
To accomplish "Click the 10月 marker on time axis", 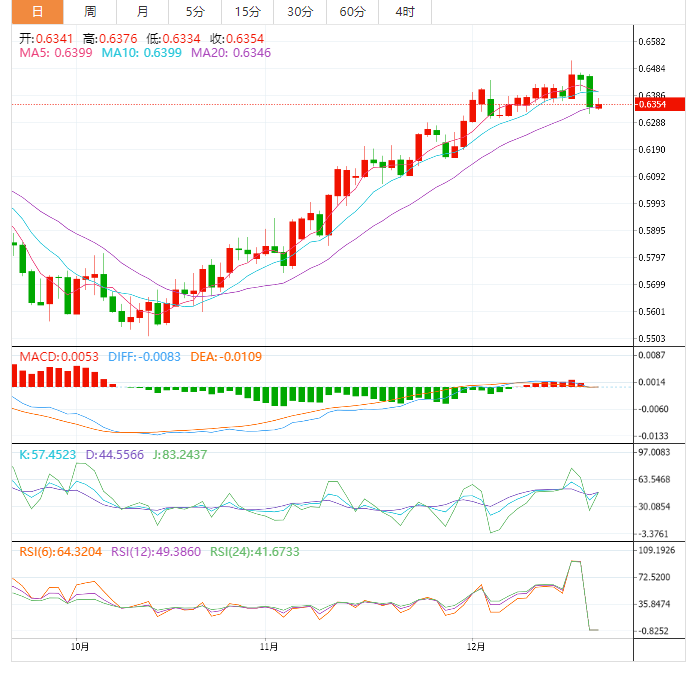I will 79,647.
